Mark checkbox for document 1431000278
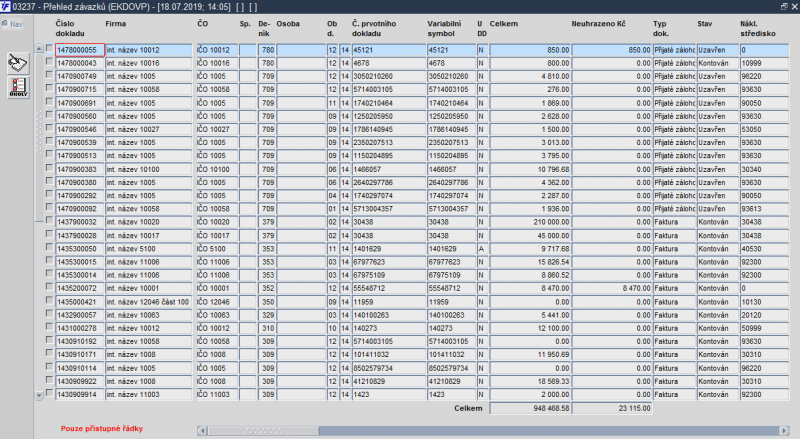Viewport: 800px width, 439px height. coord(49,327)
